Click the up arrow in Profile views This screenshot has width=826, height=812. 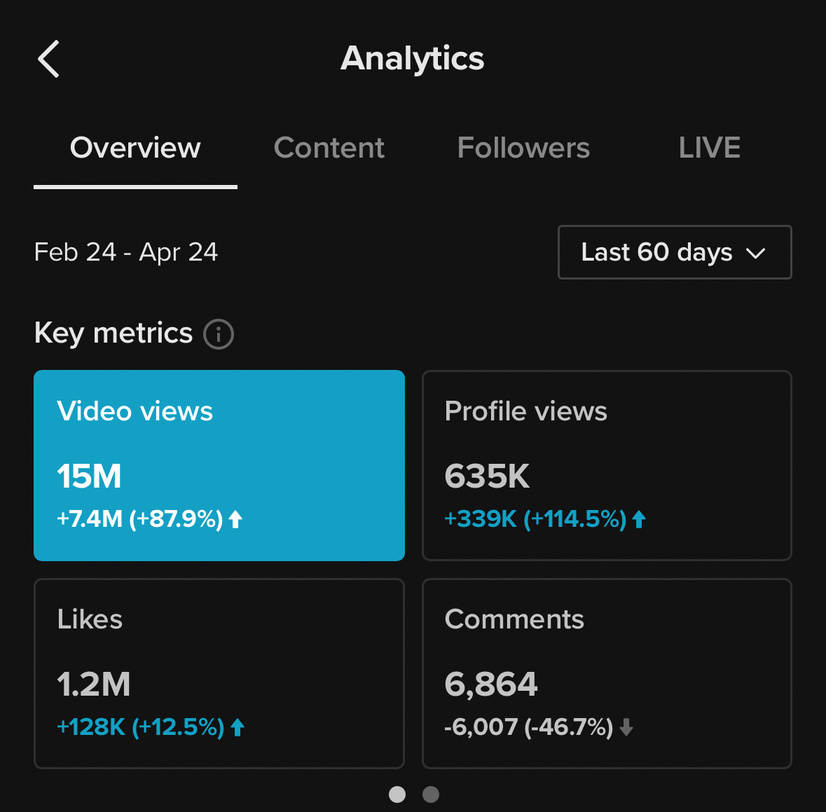639,520
